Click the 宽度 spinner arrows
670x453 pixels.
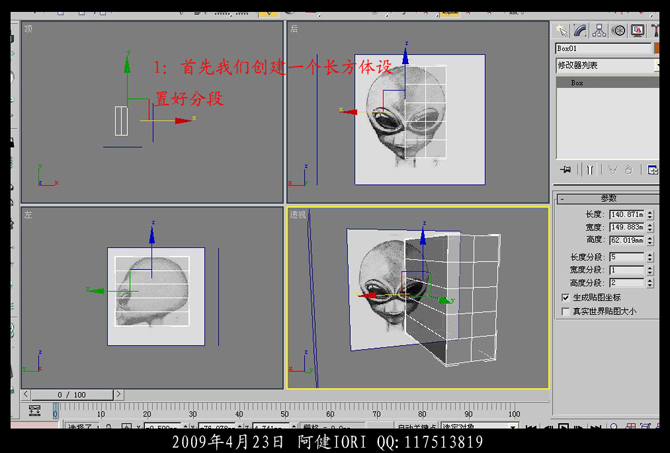pos(650,227)
